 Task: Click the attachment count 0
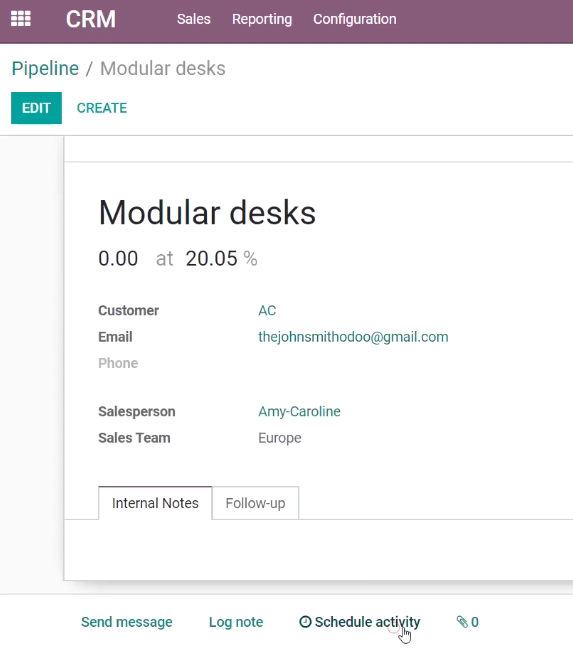(475, 622)
